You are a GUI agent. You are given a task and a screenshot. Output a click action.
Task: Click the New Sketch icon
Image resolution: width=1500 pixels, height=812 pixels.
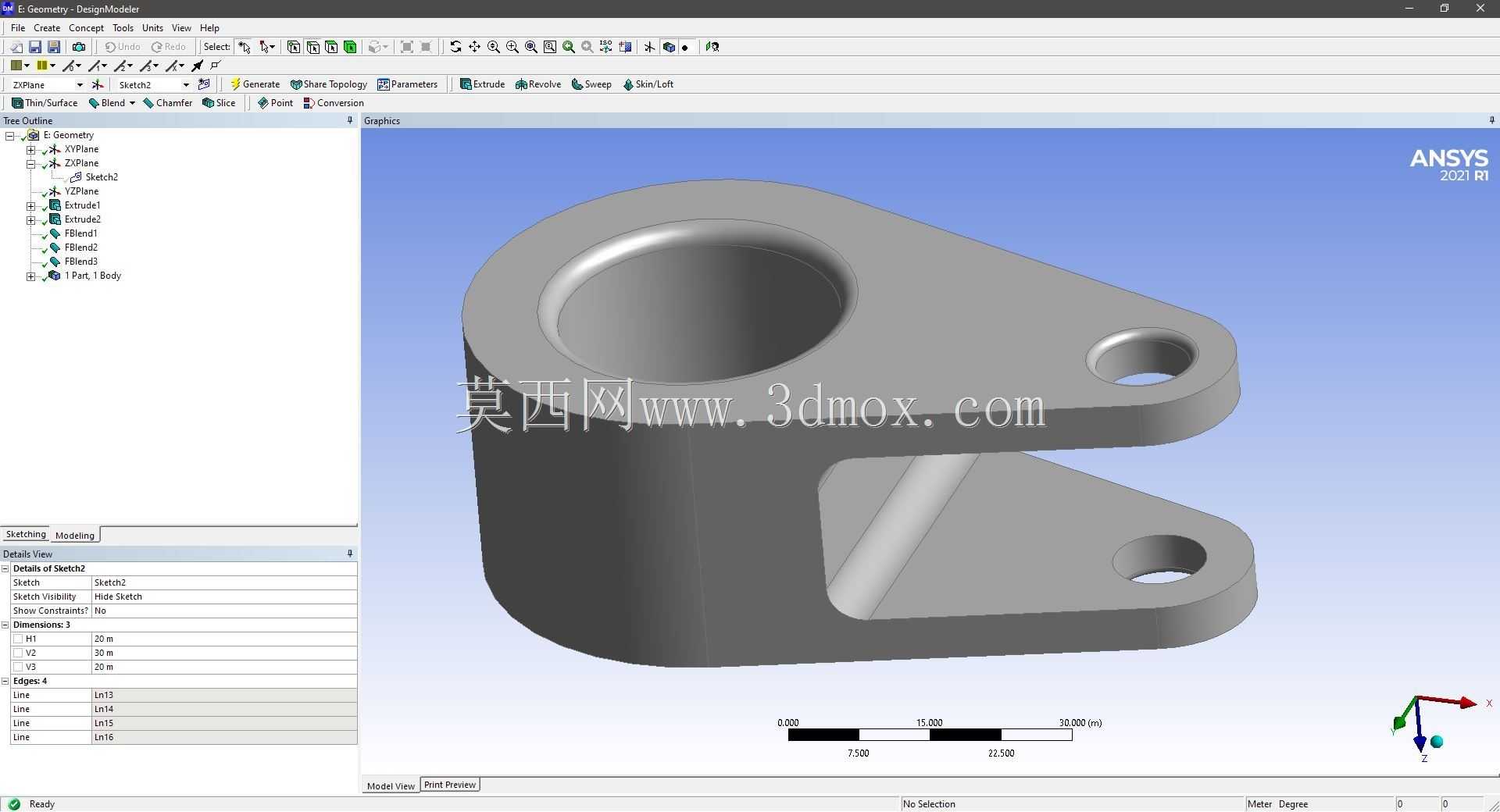pos(204,84)
